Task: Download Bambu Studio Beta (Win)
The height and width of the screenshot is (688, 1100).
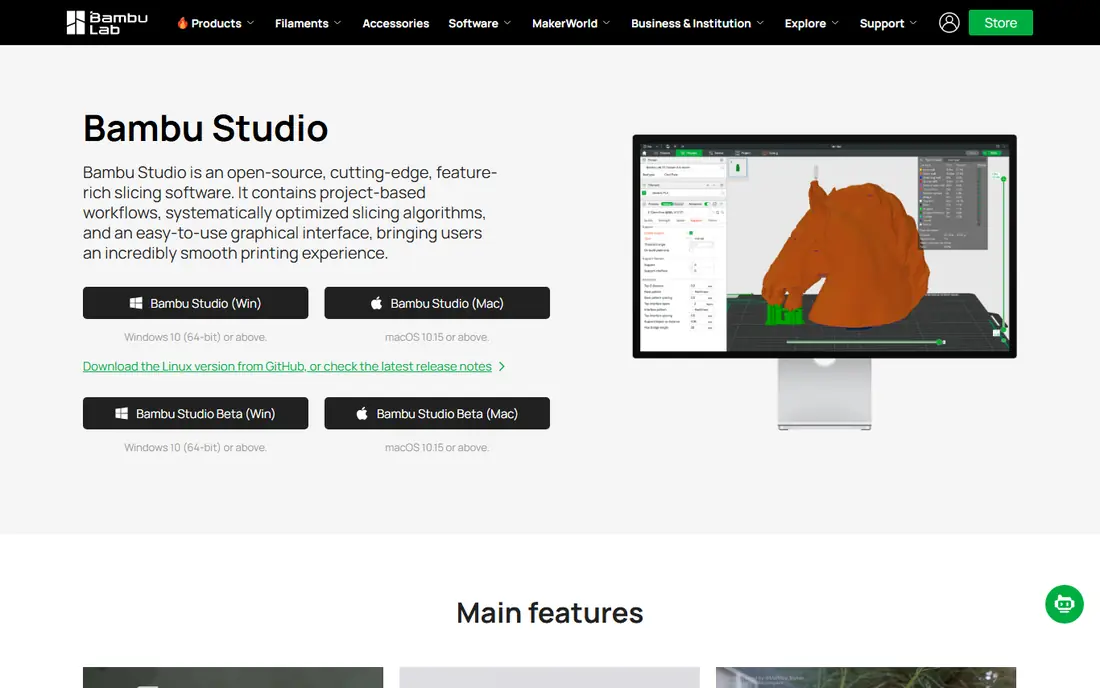Action: pyautogui.click(x=195, y=413)
